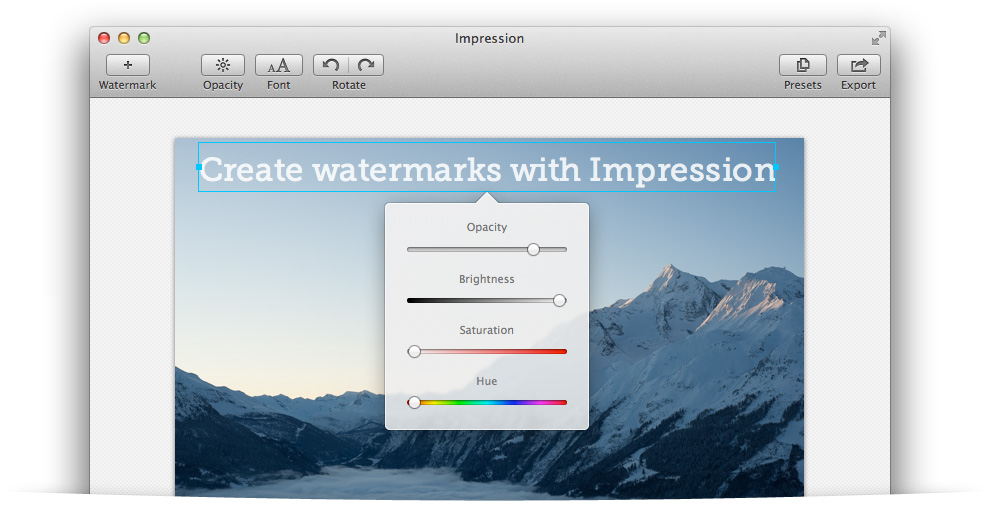
Task: Close the Impression window with the red button
Action: click(104, 38)
